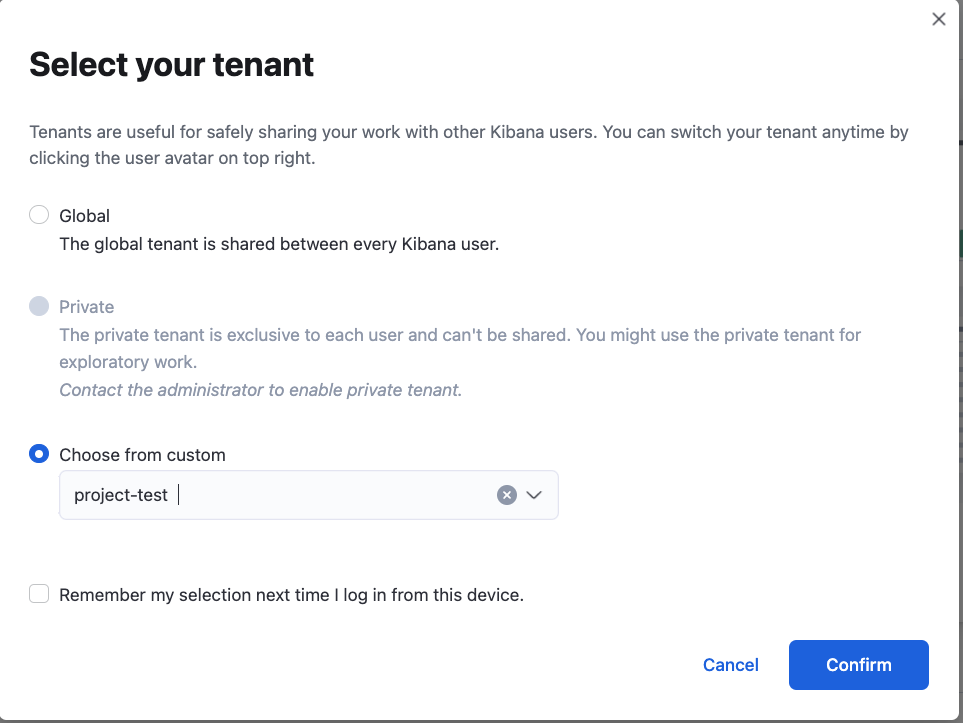This screenshot has width=963, height=723.
Task: Select the Private tenant radio button
Action: 39,306
